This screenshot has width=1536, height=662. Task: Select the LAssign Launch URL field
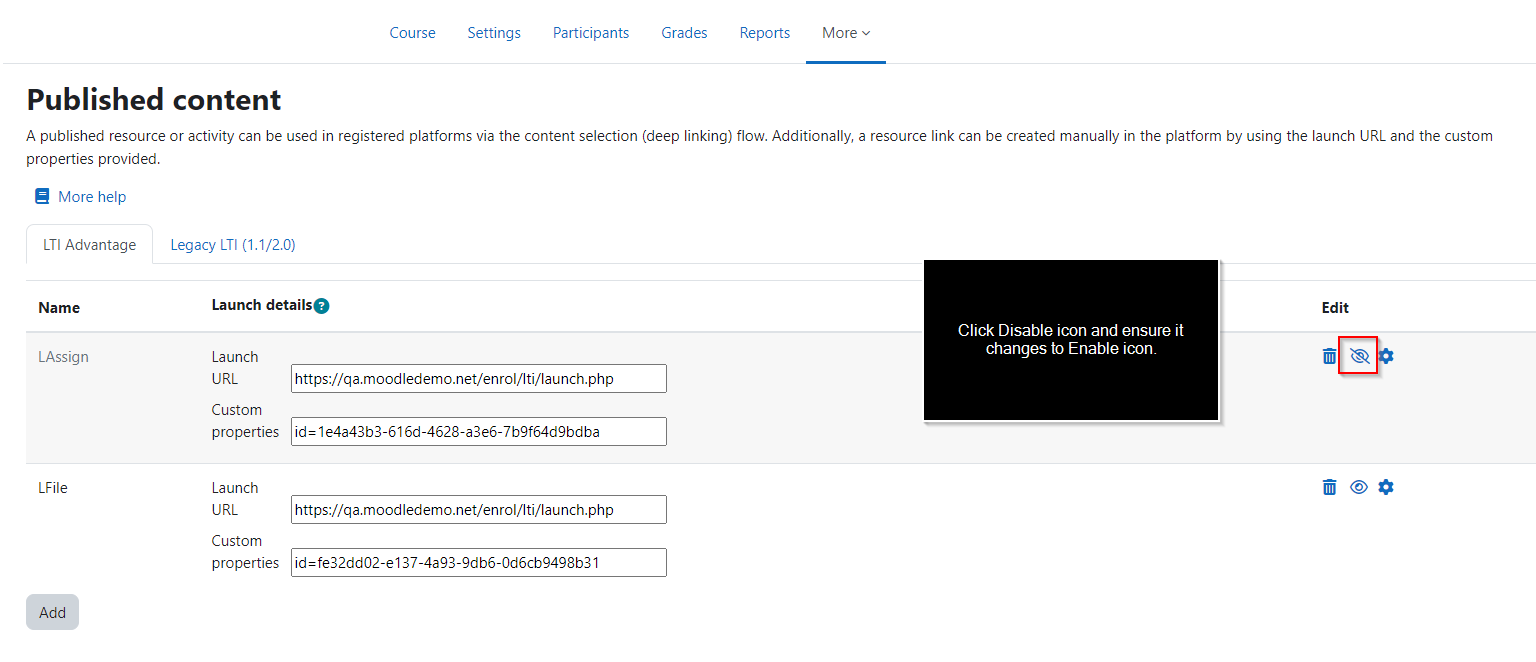[x=479, y=378]
